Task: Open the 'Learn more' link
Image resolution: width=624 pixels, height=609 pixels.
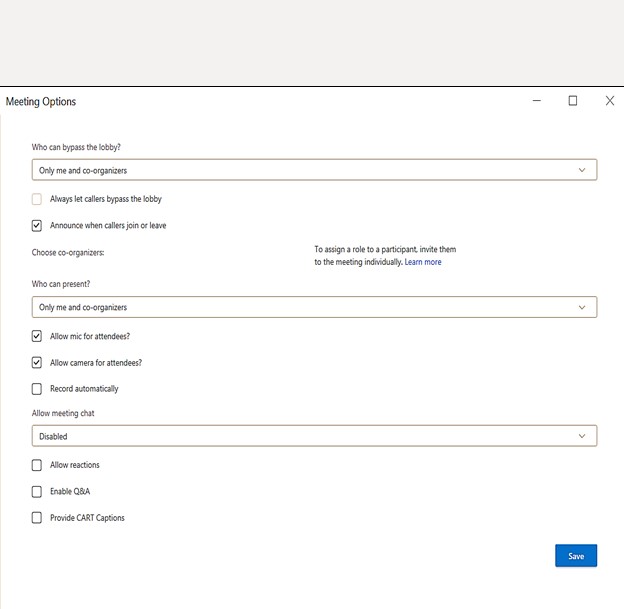Action: click(x=422, y=262)
